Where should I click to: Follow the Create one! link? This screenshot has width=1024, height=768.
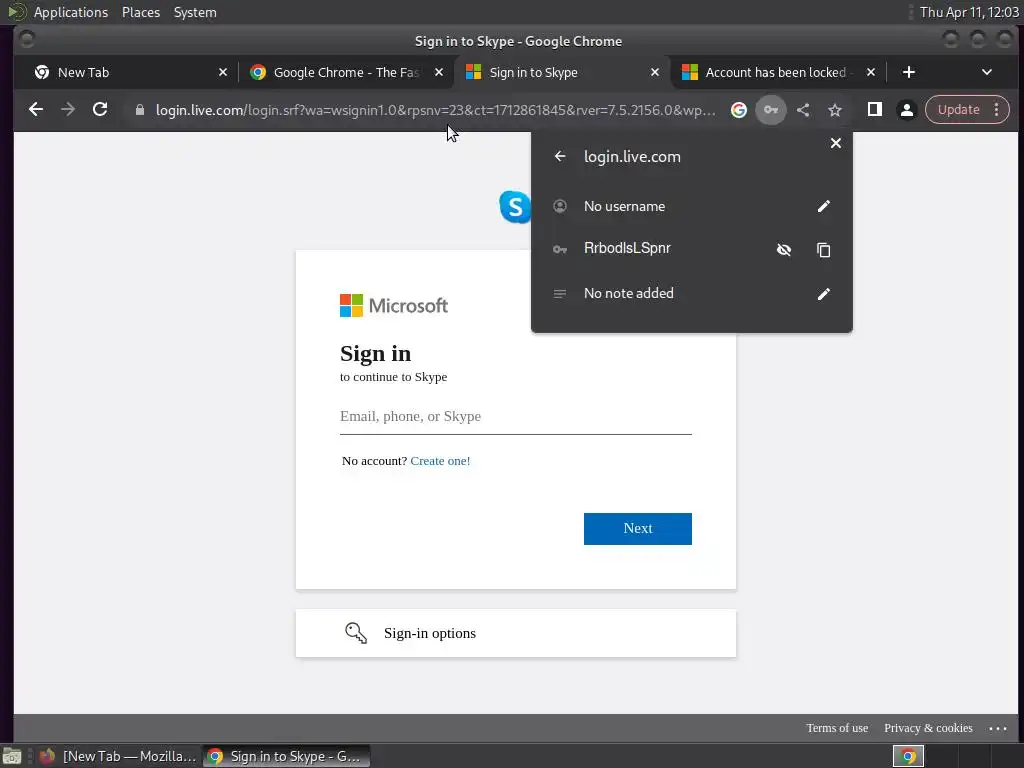point(440,461)
